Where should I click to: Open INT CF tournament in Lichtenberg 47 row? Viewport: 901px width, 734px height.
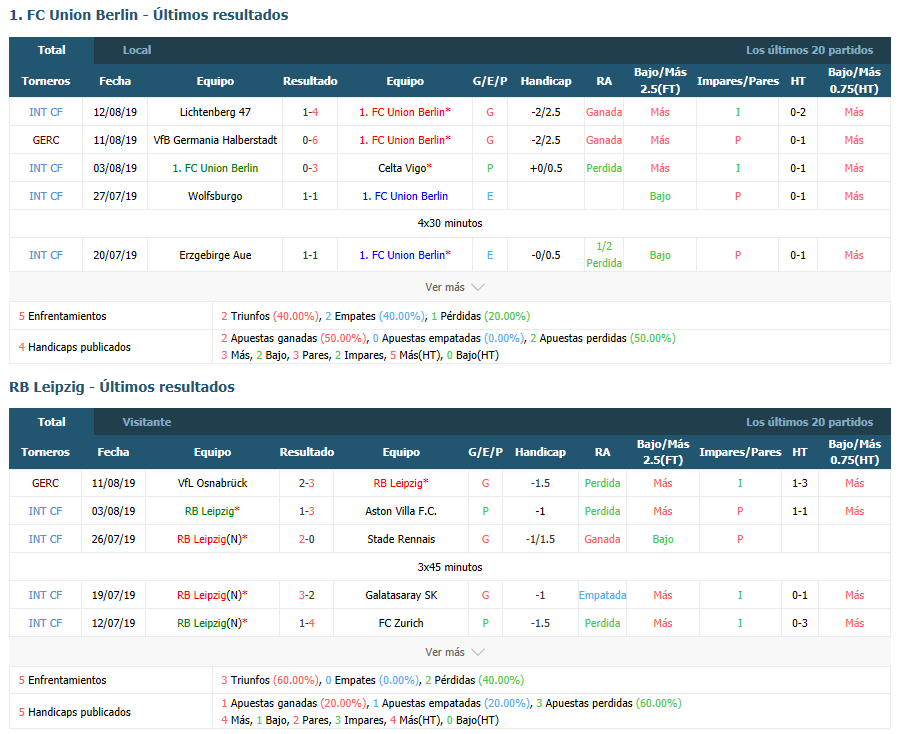(46, 112)
